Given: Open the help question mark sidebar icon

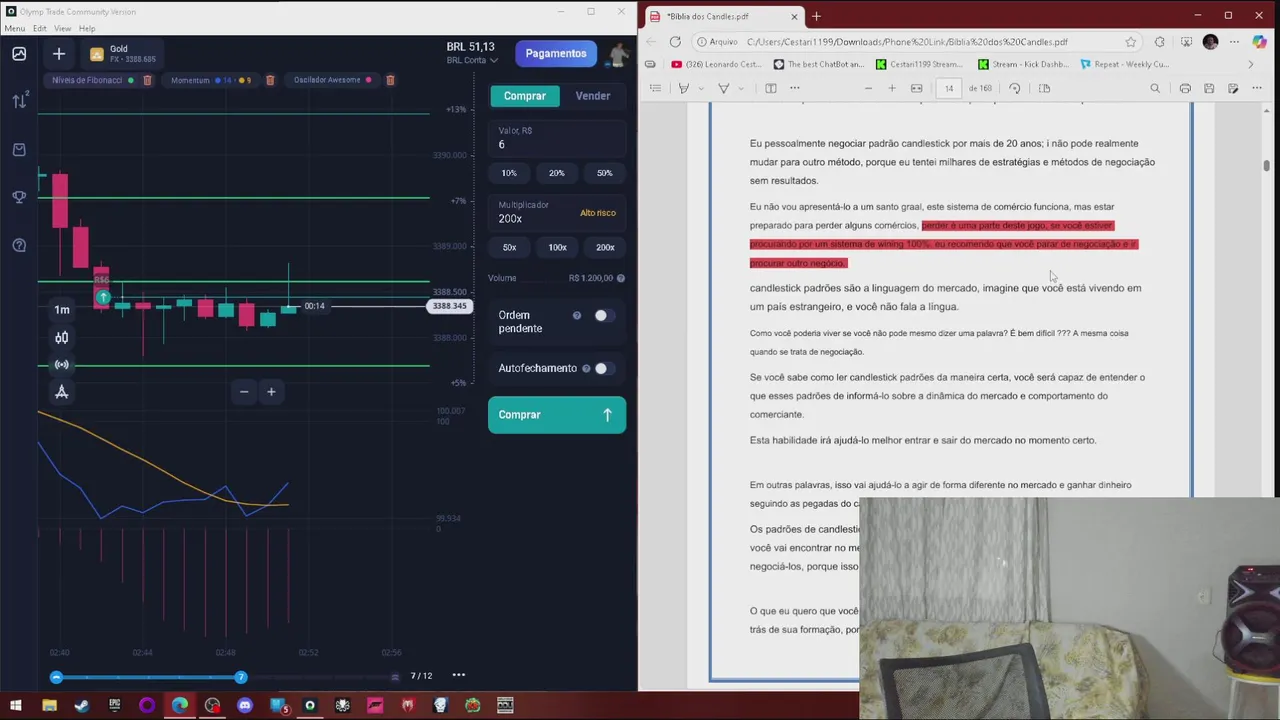Looking at the screenshot, I should click(19, 245).
